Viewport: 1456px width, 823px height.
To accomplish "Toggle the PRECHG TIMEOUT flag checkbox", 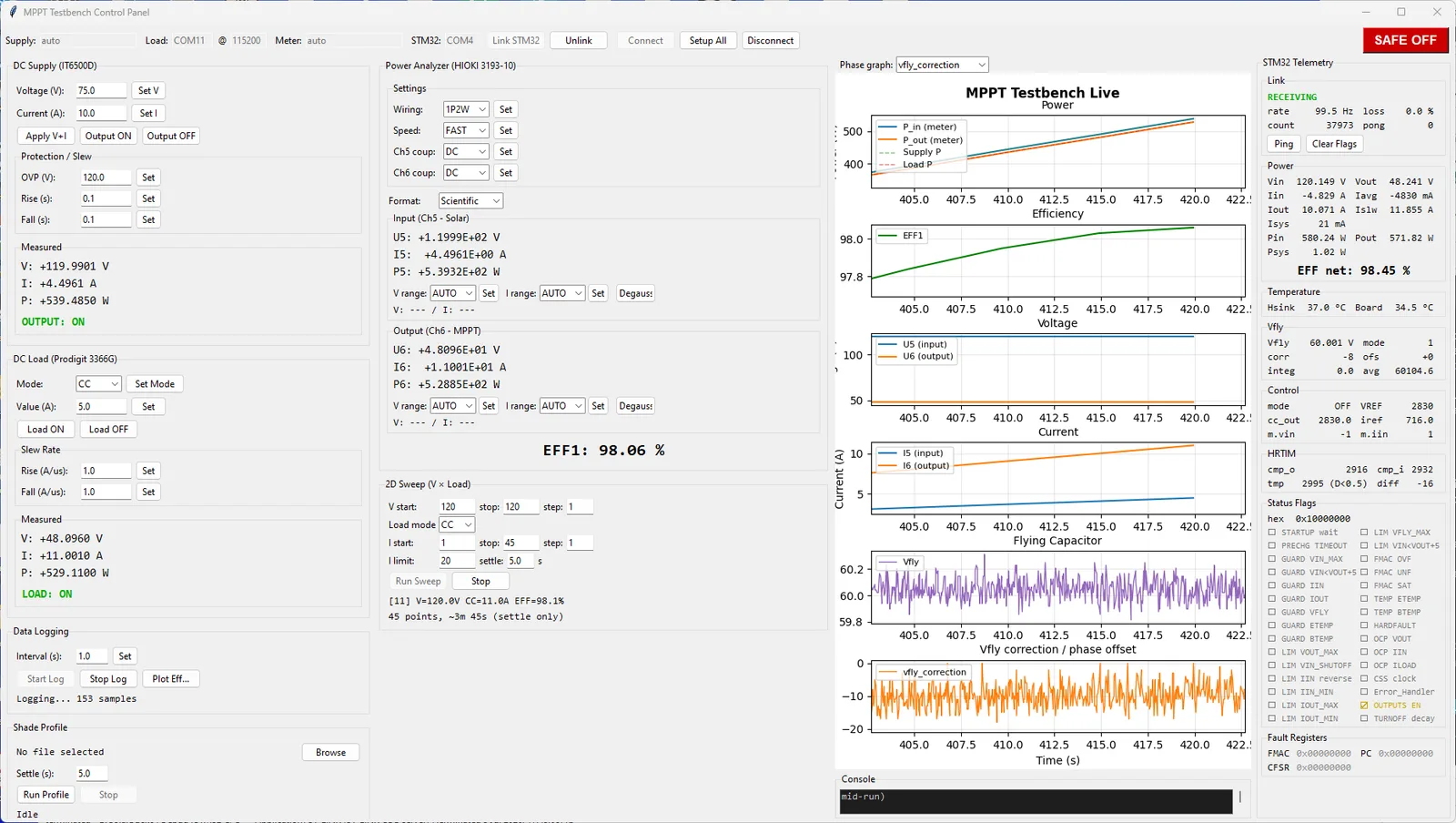I will (1272, 546).
